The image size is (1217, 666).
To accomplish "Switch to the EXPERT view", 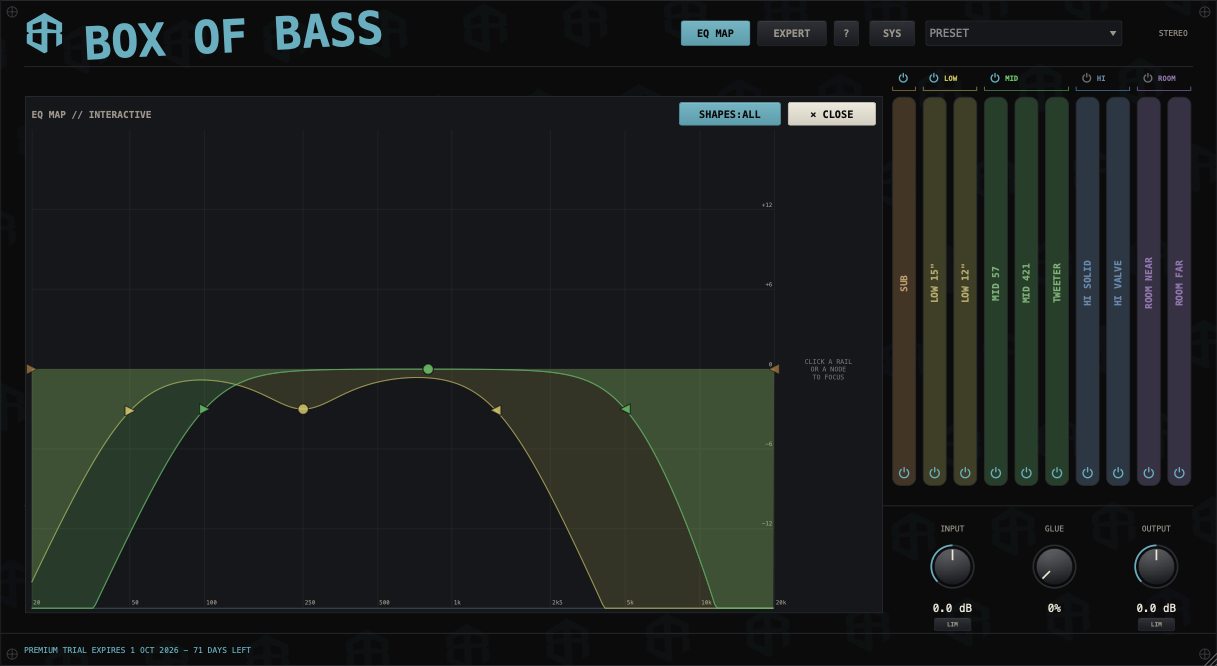I will click(792, 33).
